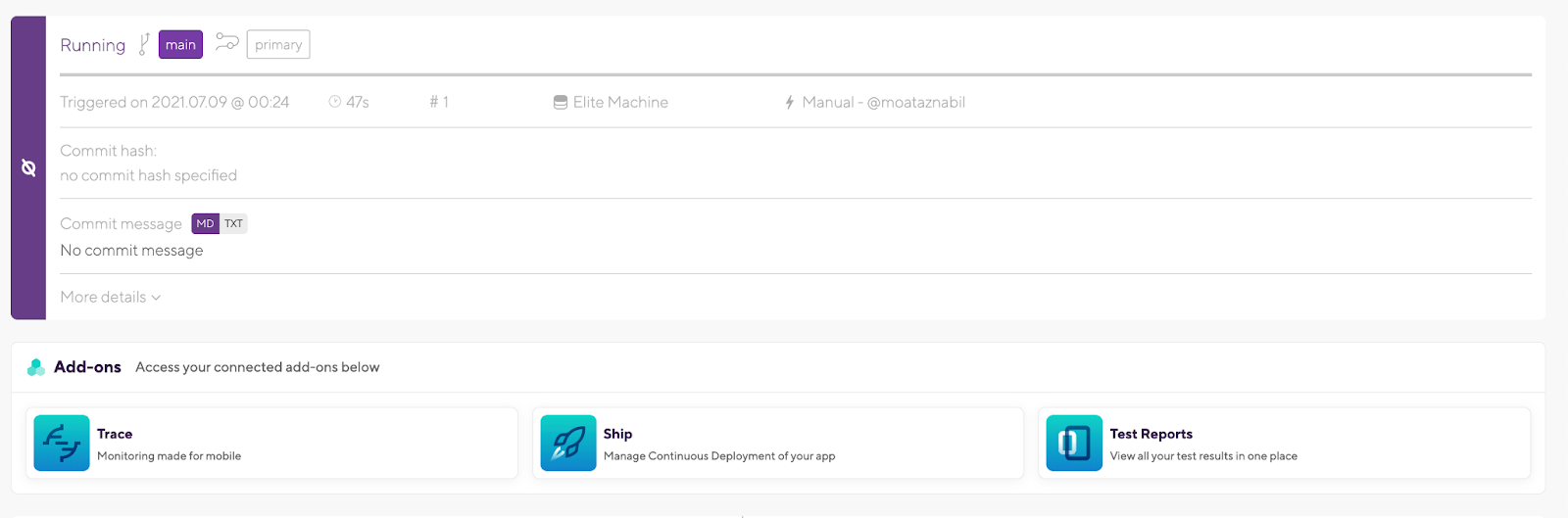This screenshot has height=518, width=1568.
Task: Click 'no commit hash specified' text
Action: click(x=148, y=175)
